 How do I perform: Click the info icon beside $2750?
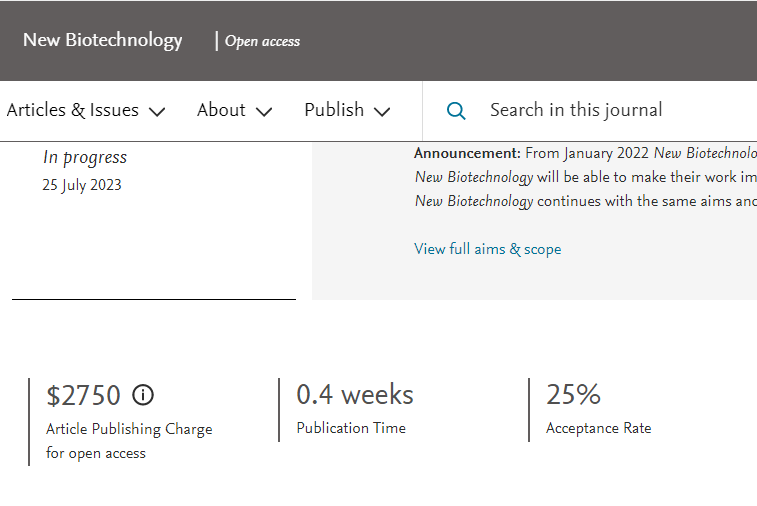(x=143, y=395)
